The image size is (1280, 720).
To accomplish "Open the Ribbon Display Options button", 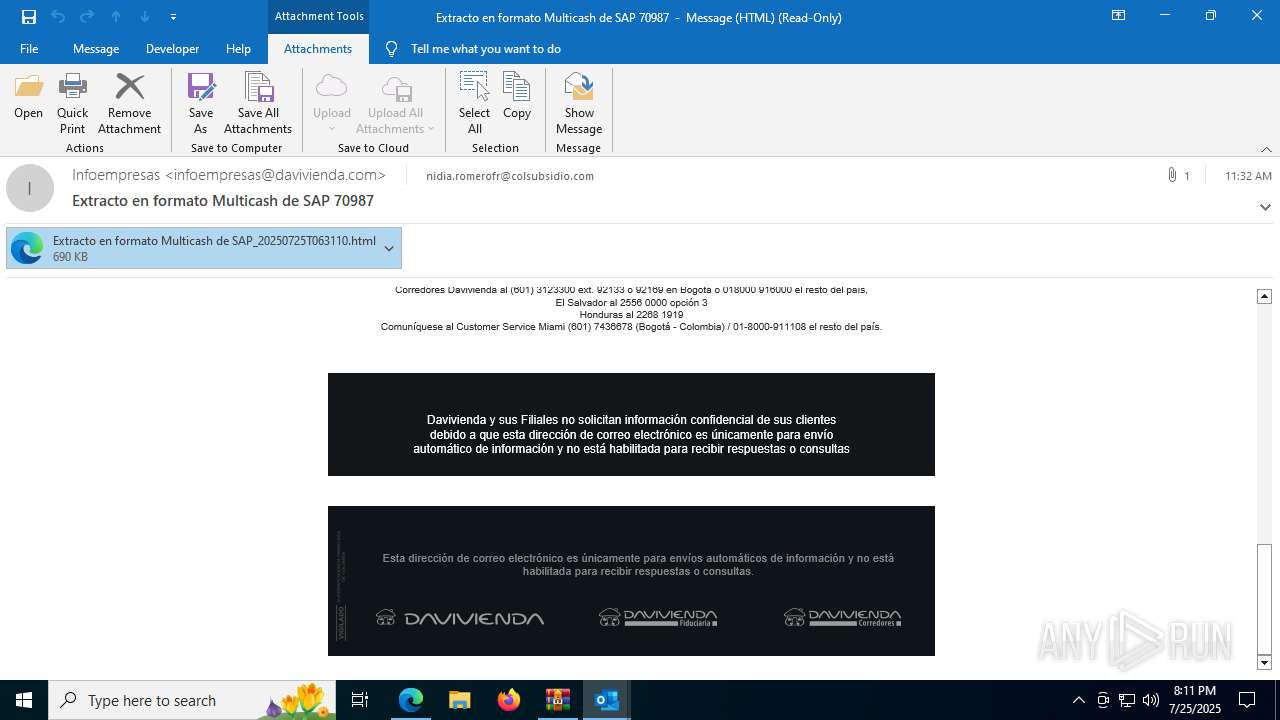I will pos(1118,16).
